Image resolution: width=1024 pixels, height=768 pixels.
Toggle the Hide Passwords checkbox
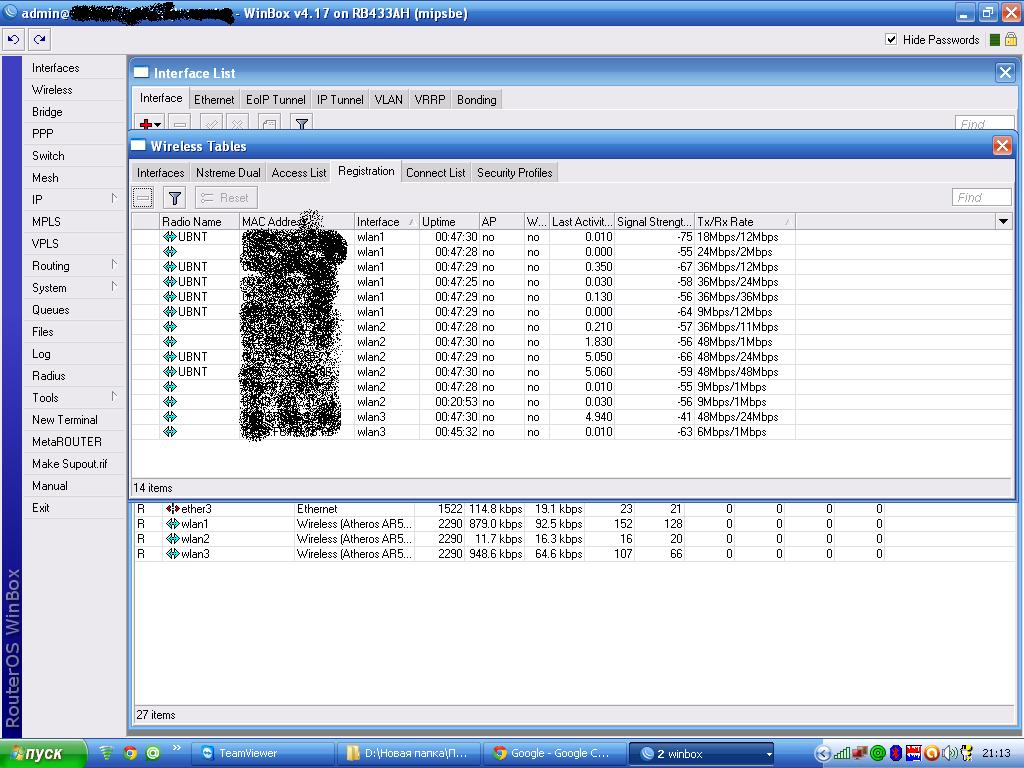pyautogui.click(x=891, y=40)
